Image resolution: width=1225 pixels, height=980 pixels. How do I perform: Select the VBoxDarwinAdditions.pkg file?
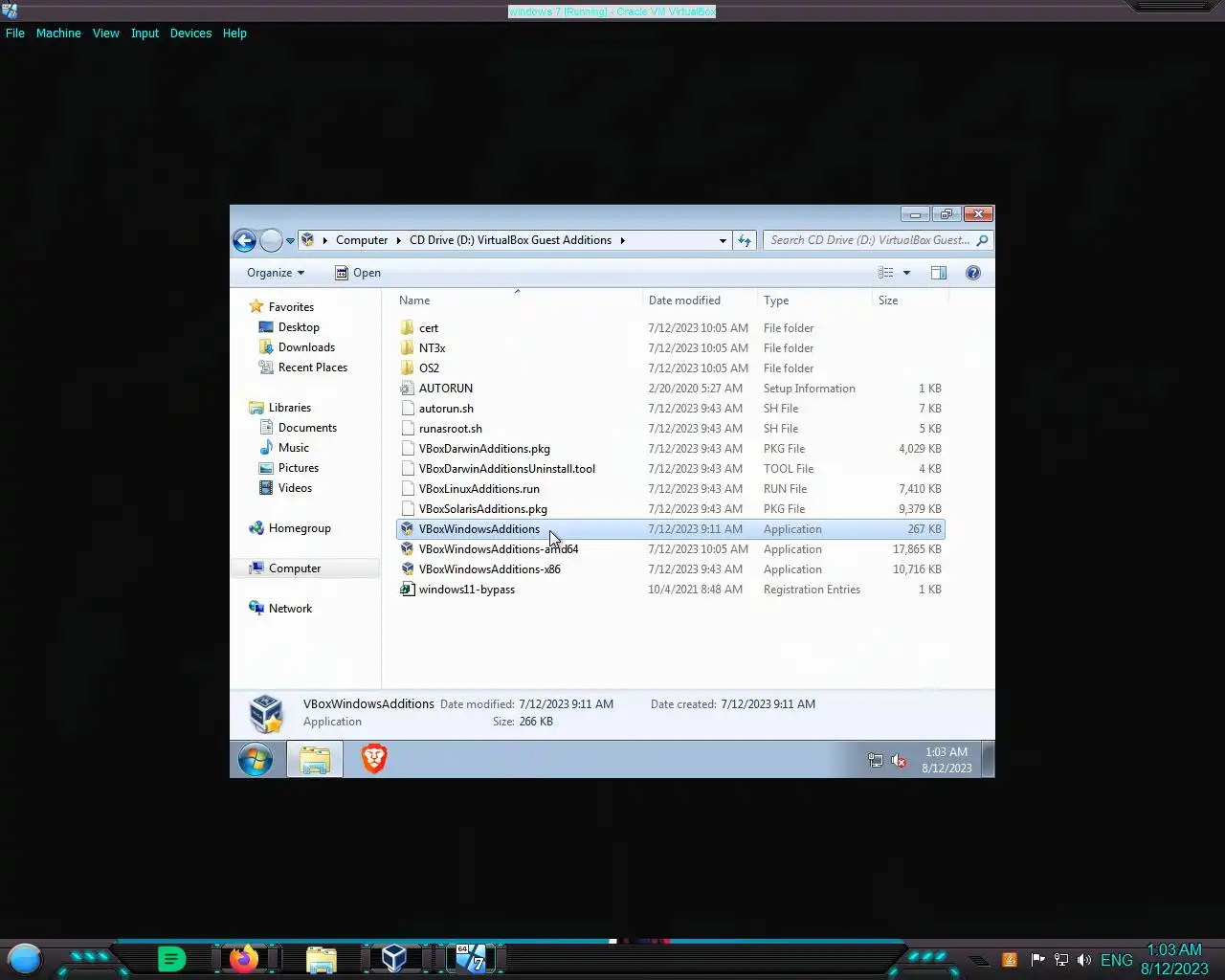[484, 449]
